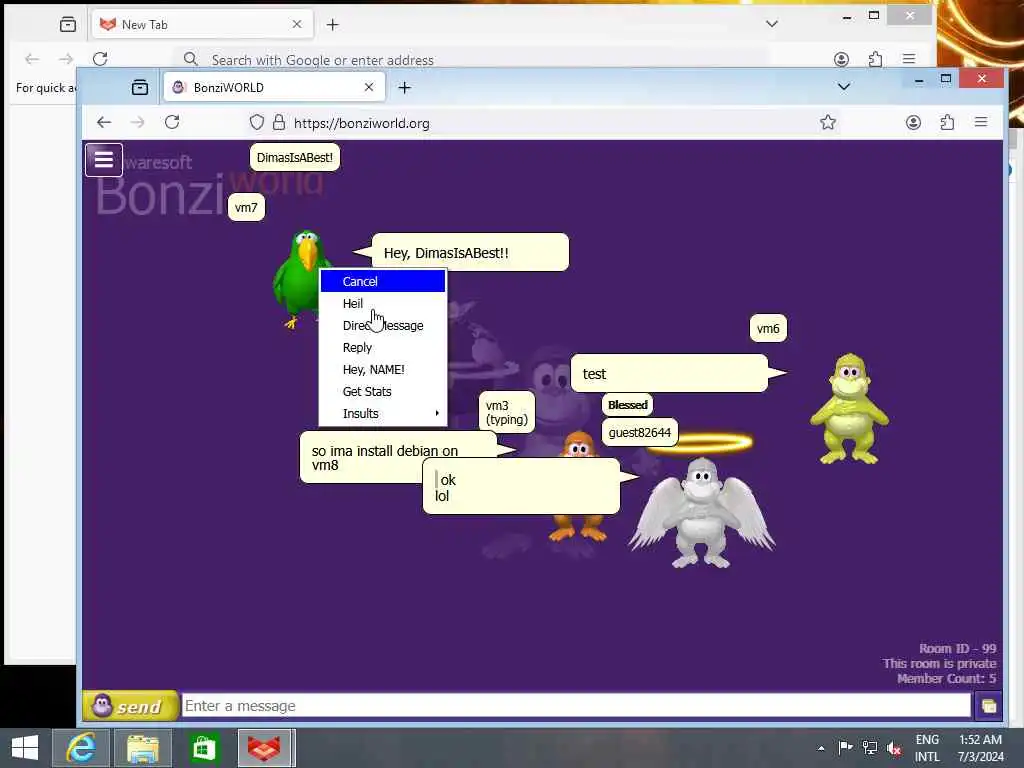Viewport: 1024px width, 768px height.
Task: Open application menu in BonziWORLD window
Action: pos(981,123)
